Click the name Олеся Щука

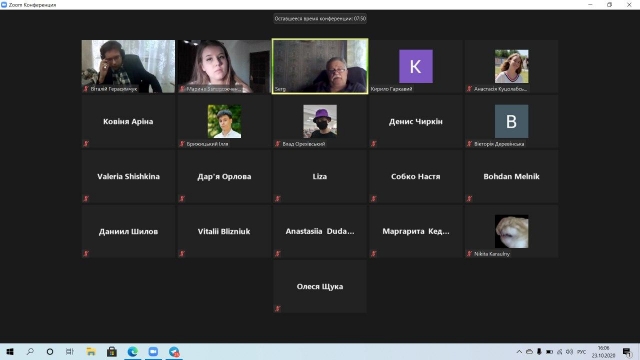320,287
